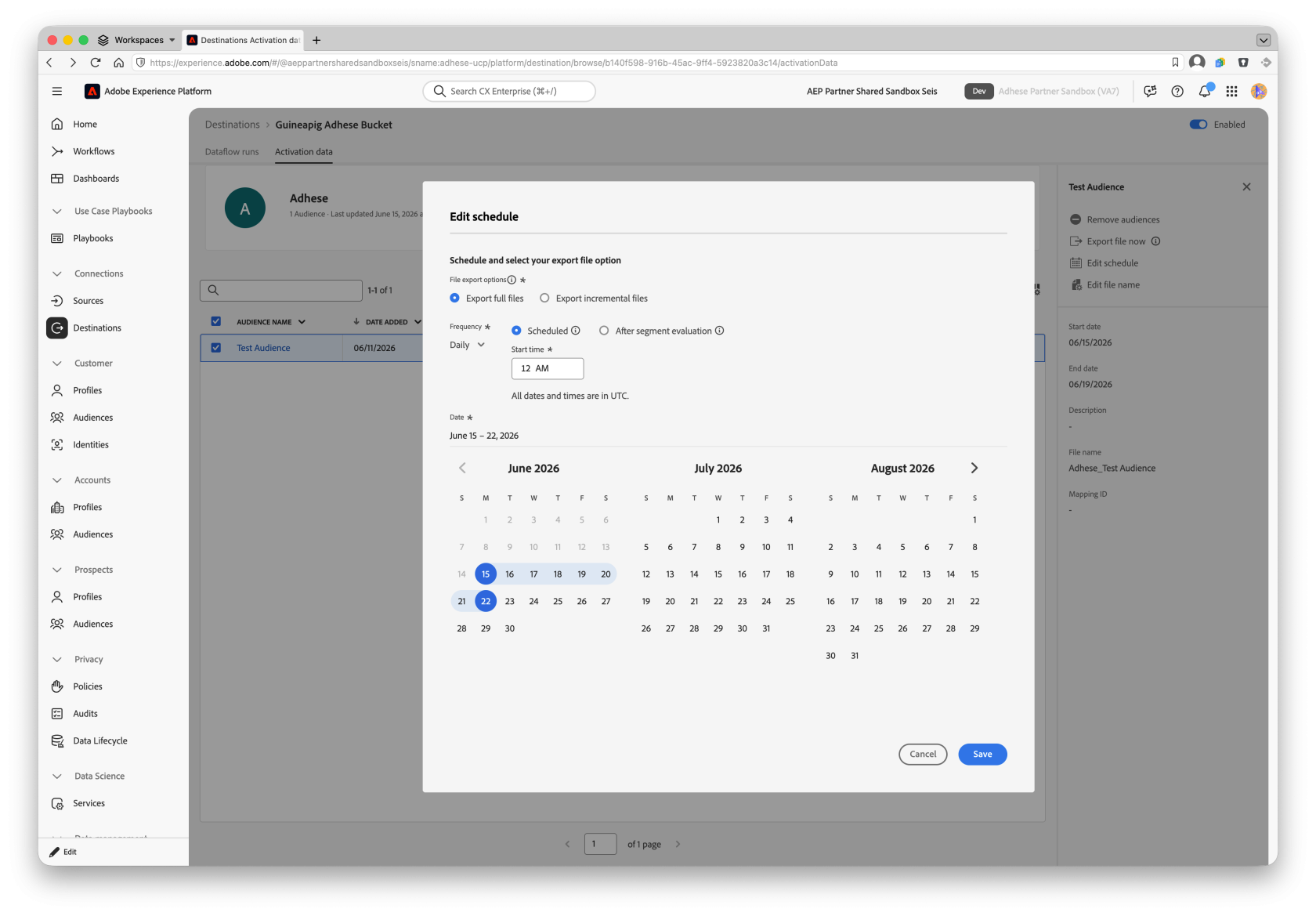Screen dimensions: 1316x916
Task: Open Identities from sidebar
Action: (90, 444)
